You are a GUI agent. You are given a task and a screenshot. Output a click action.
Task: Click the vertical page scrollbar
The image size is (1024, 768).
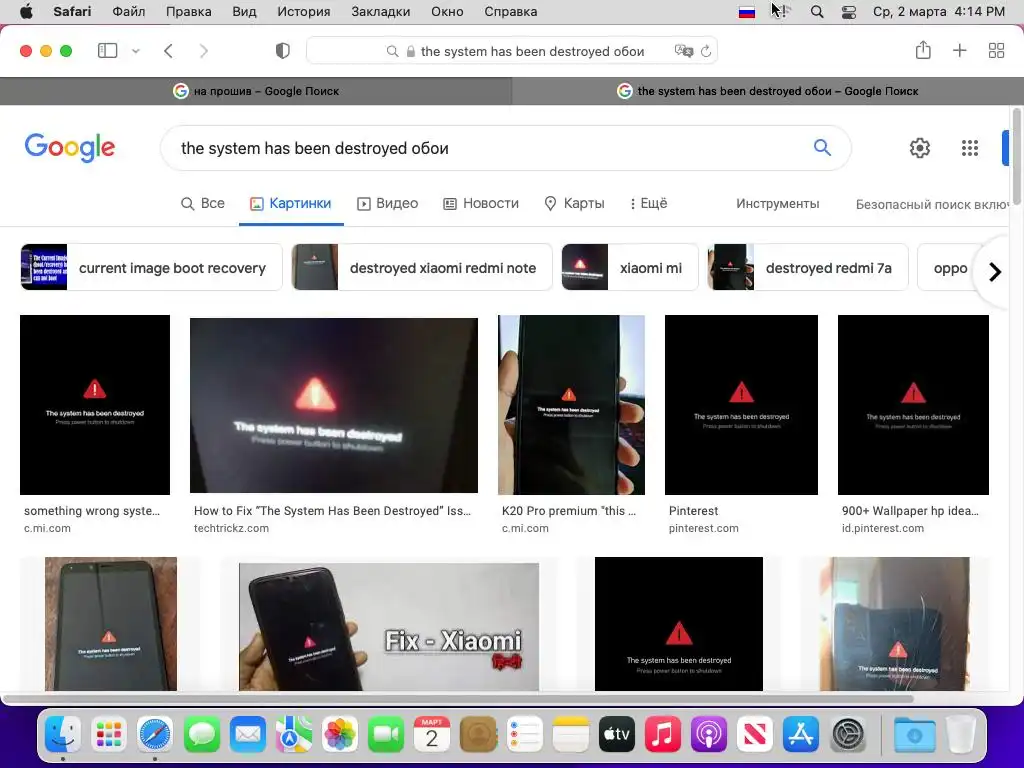click(x=1016, y=157)
